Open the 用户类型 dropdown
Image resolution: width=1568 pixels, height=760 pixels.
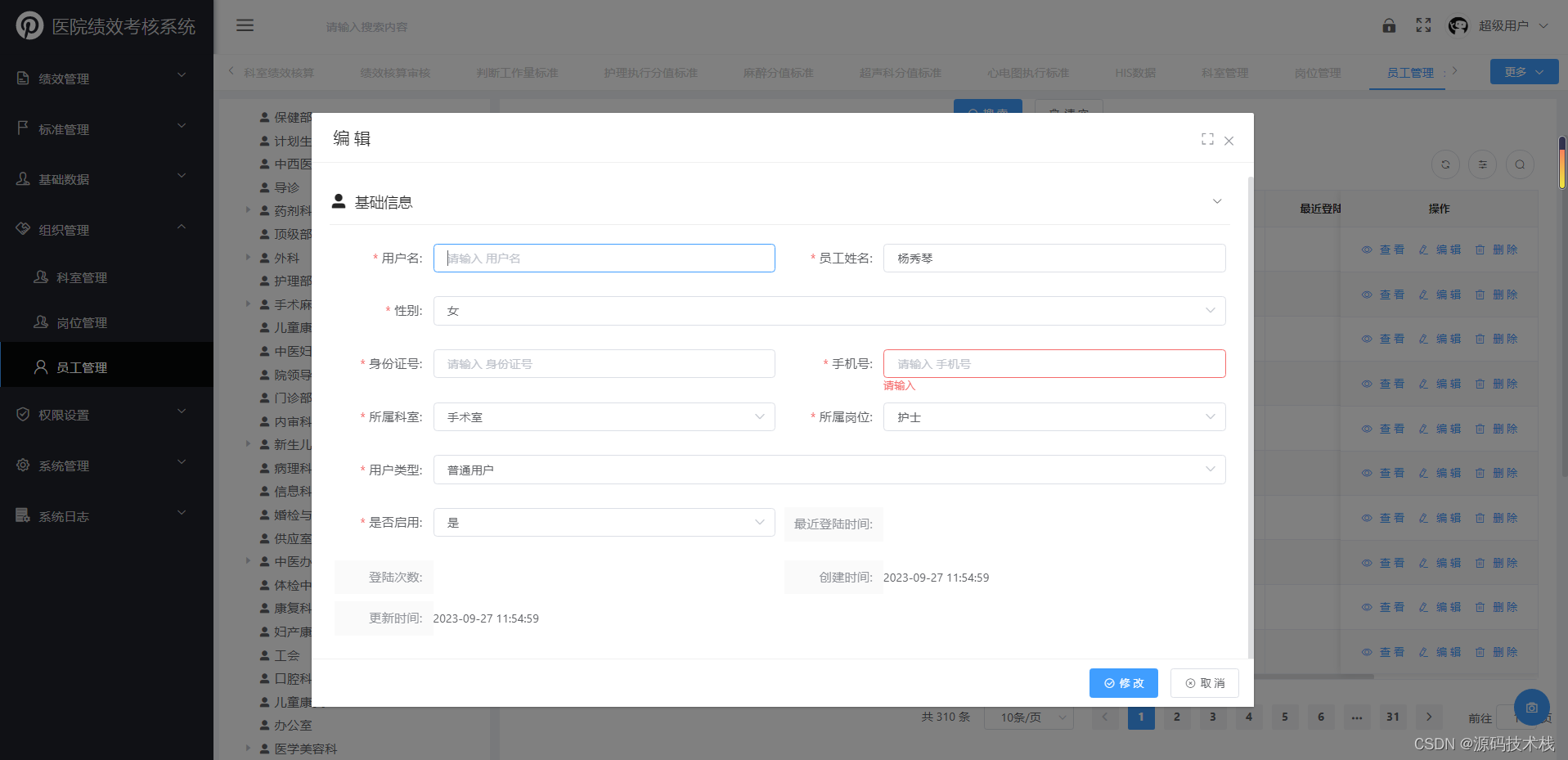click(829, 470)
